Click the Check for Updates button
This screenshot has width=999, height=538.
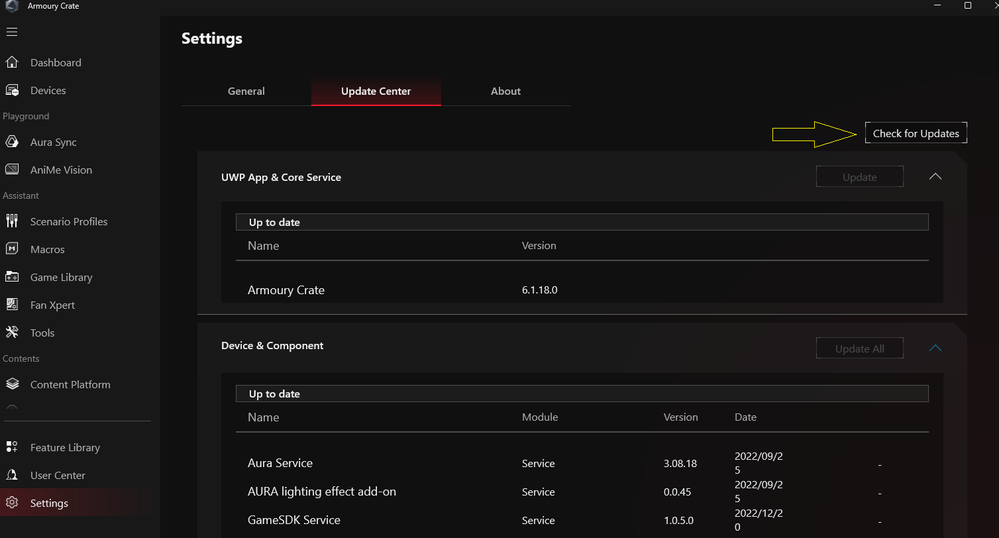[x=916, y=133]
